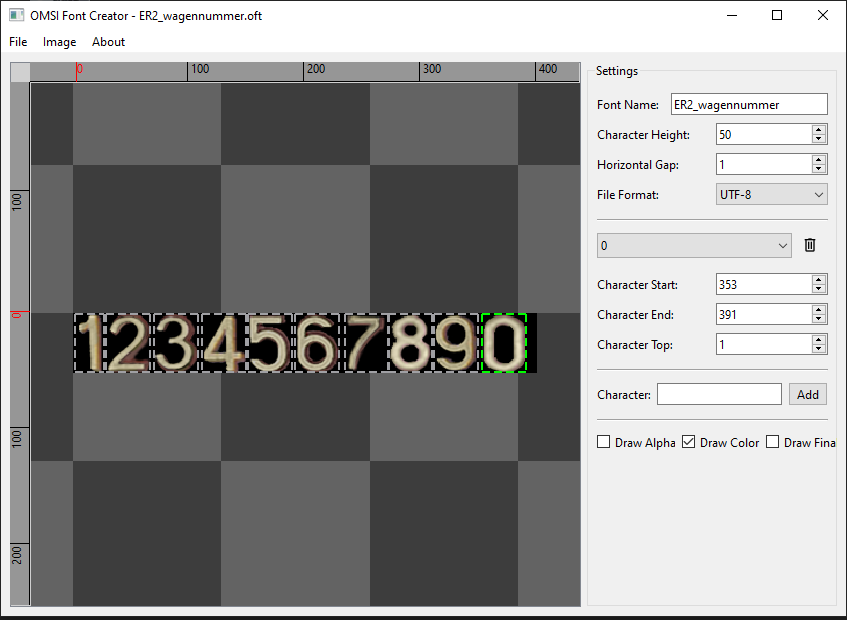Toggle the Draw Final checkbox
This screenshot has height=620, width=847.
pyautogui.click(x=772, y=442)
